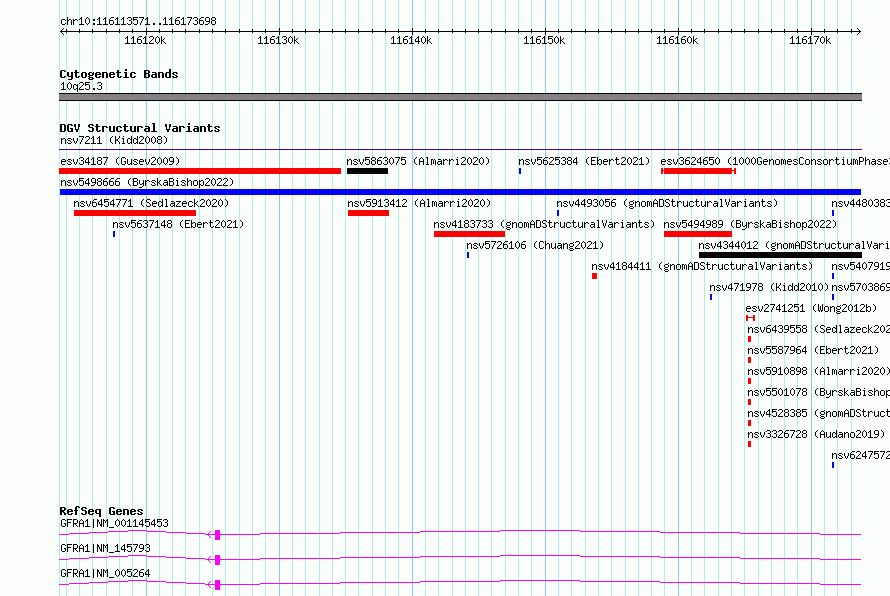Click the esv34187 (Gusev2009) red variant bar
The image size is (890, 596).
pos(200,171)
